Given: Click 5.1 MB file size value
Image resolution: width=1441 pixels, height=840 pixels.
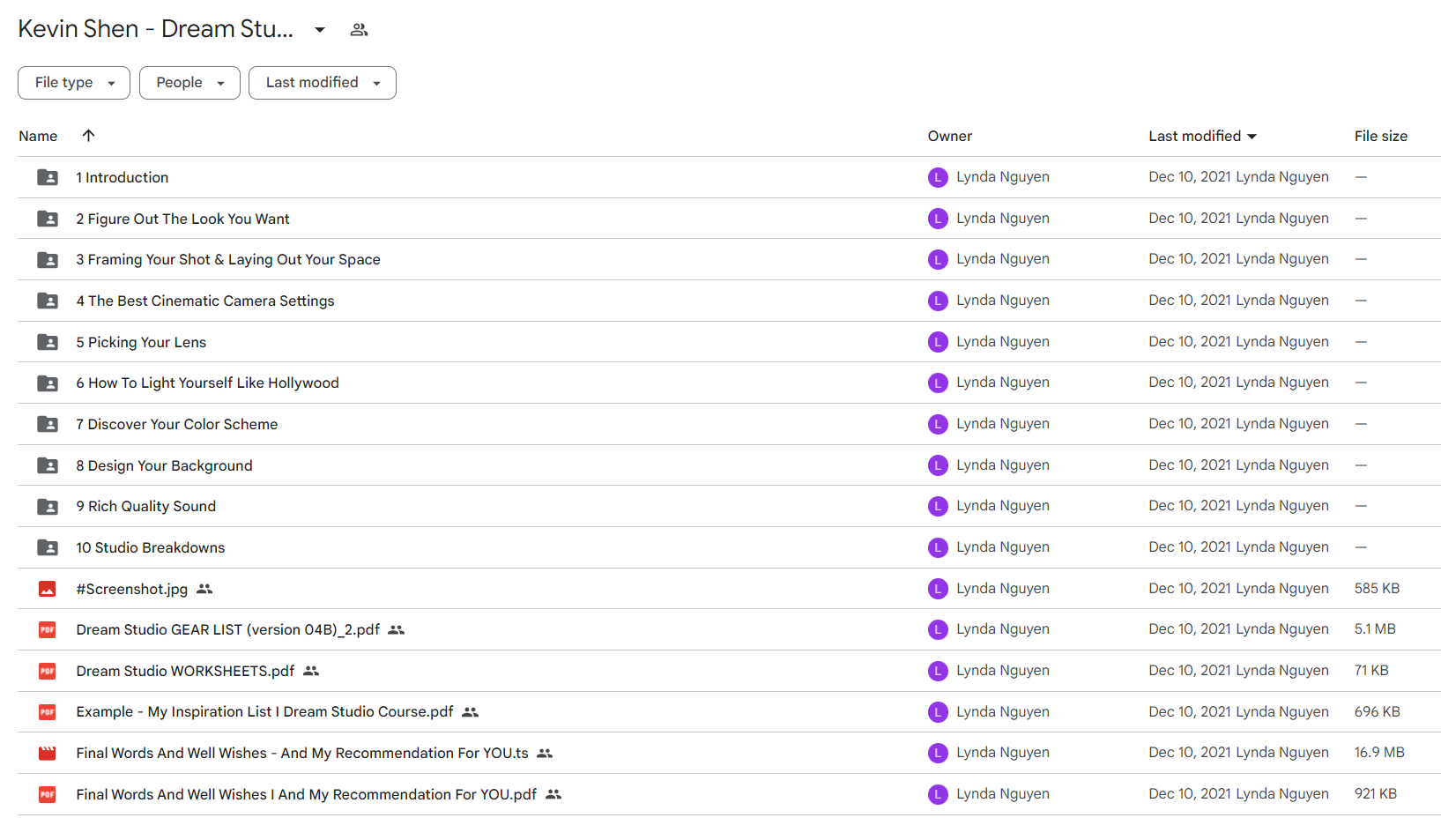Looking at the screenshot, I should pyautogui.click(x=1375, y=629).
